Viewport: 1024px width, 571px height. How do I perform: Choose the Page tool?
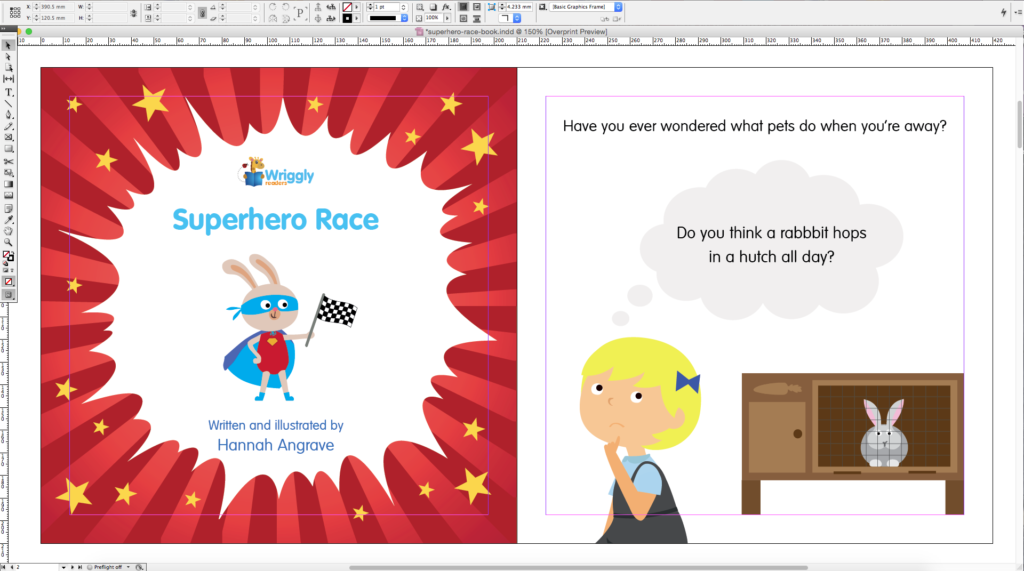(x=8, y=68)
